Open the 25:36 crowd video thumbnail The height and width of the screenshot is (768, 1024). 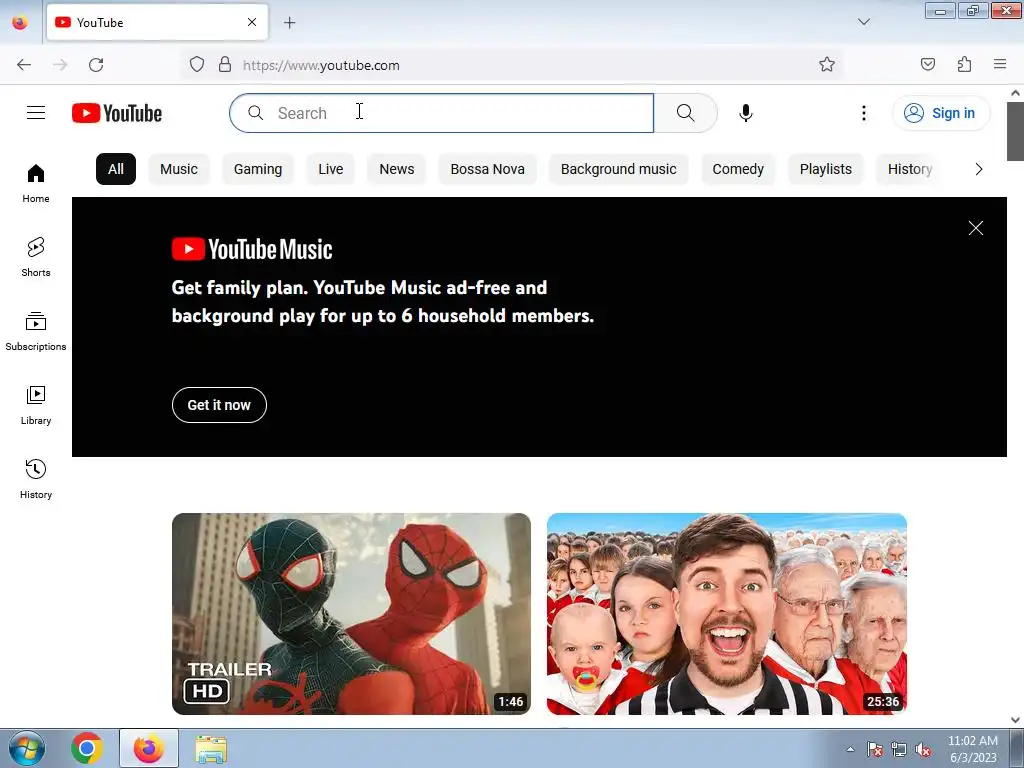tap(727, 614)
